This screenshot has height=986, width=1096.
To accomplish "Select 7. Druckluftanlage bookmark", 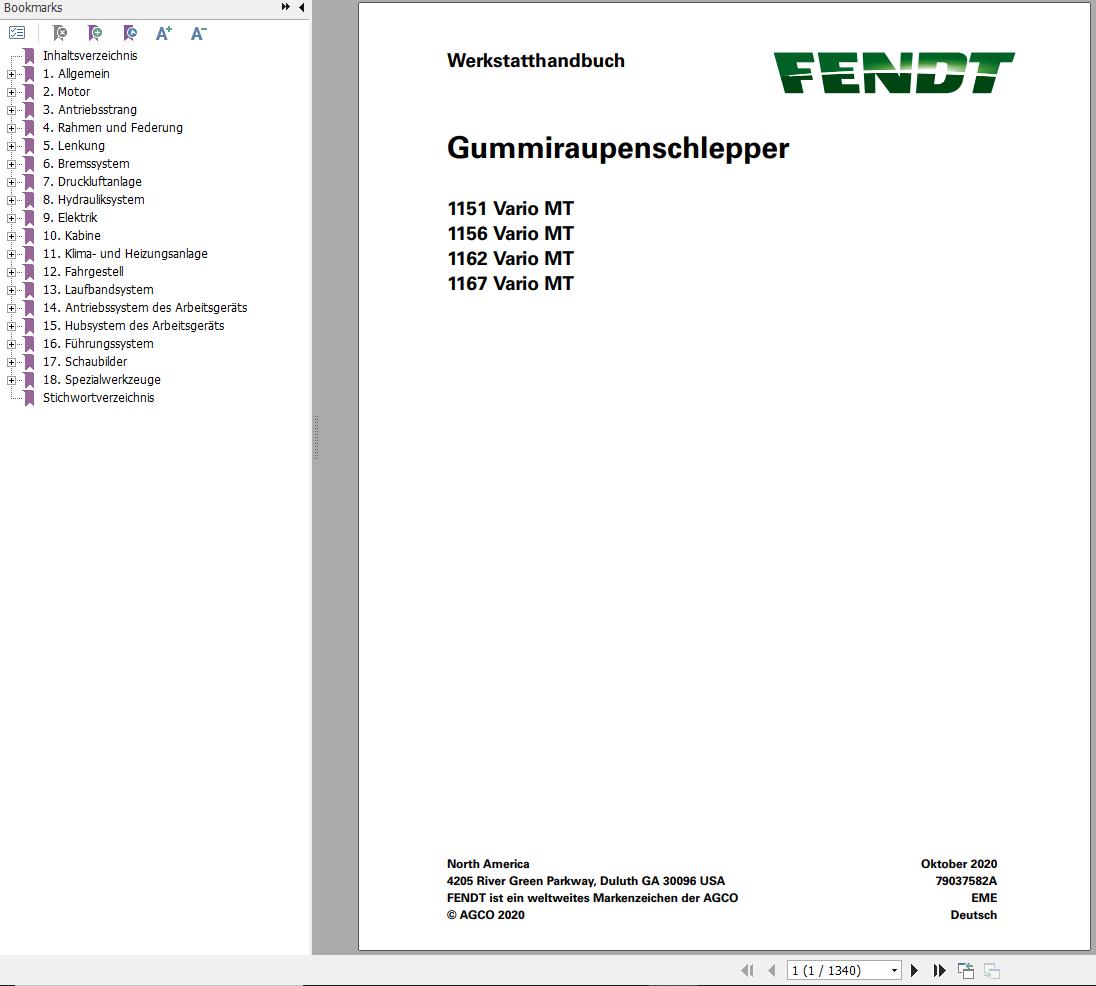I will 92,182.
